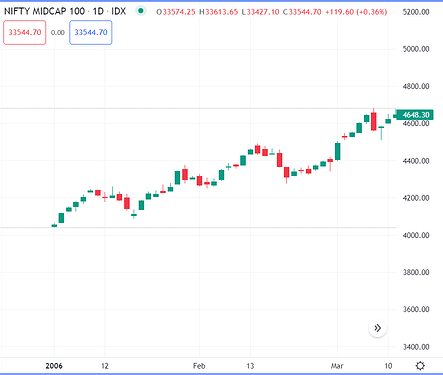The width and height of the screenshot is (443, 375).
Task: Click the low value L33427.10
Action: click(x=261, y=12)
